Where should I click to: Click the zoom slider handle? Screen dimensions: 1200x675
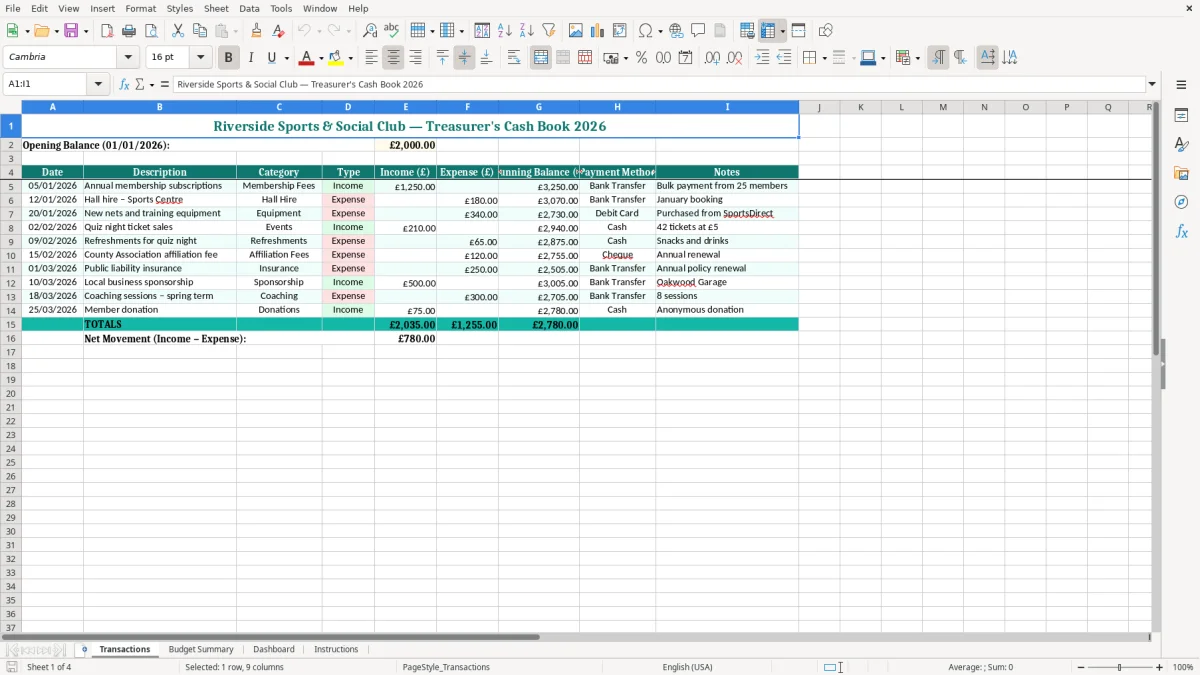coord(1120,667)
